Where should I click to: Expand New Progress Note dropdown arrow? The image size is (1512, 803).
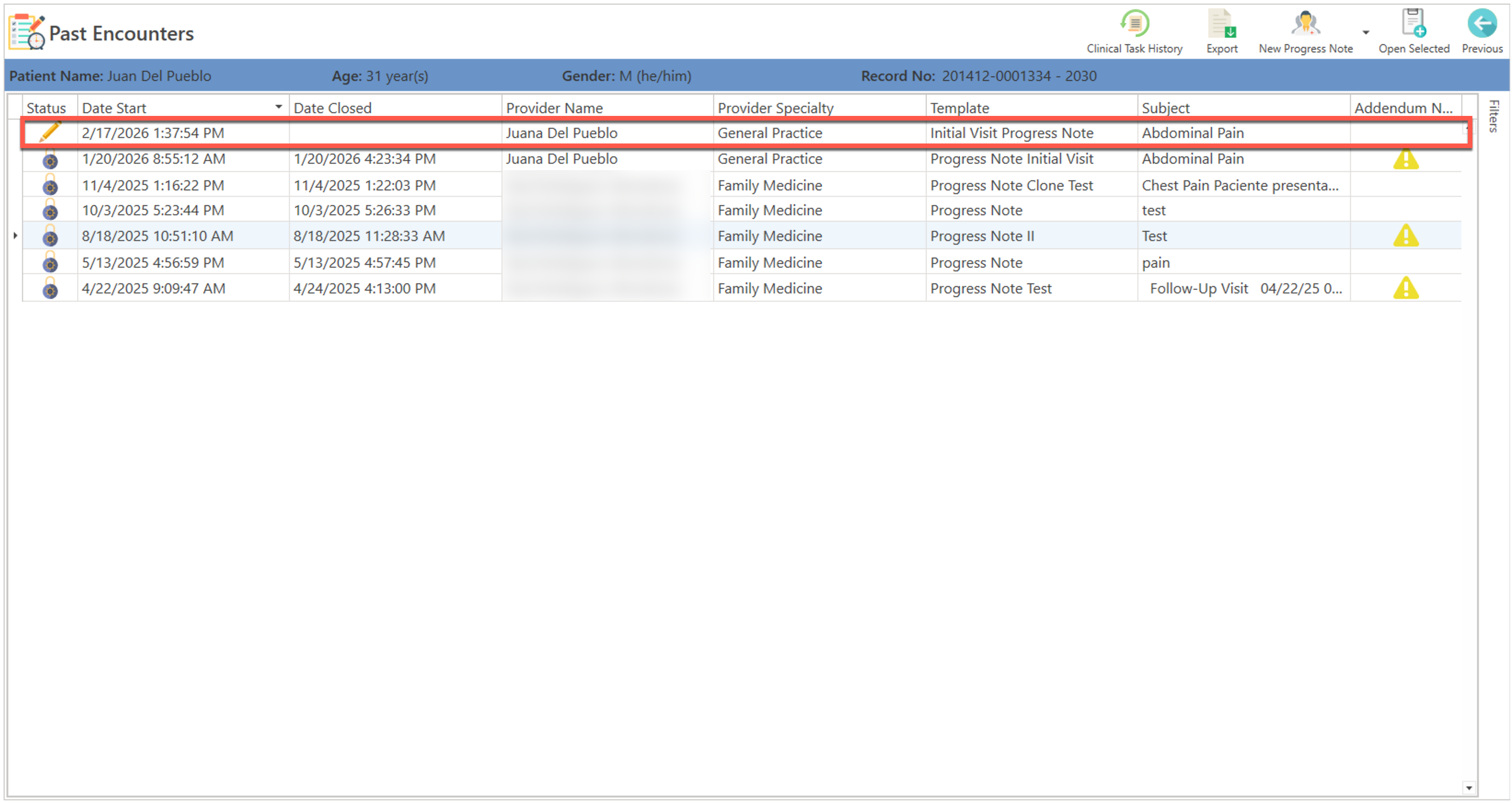click(1365, 33)
